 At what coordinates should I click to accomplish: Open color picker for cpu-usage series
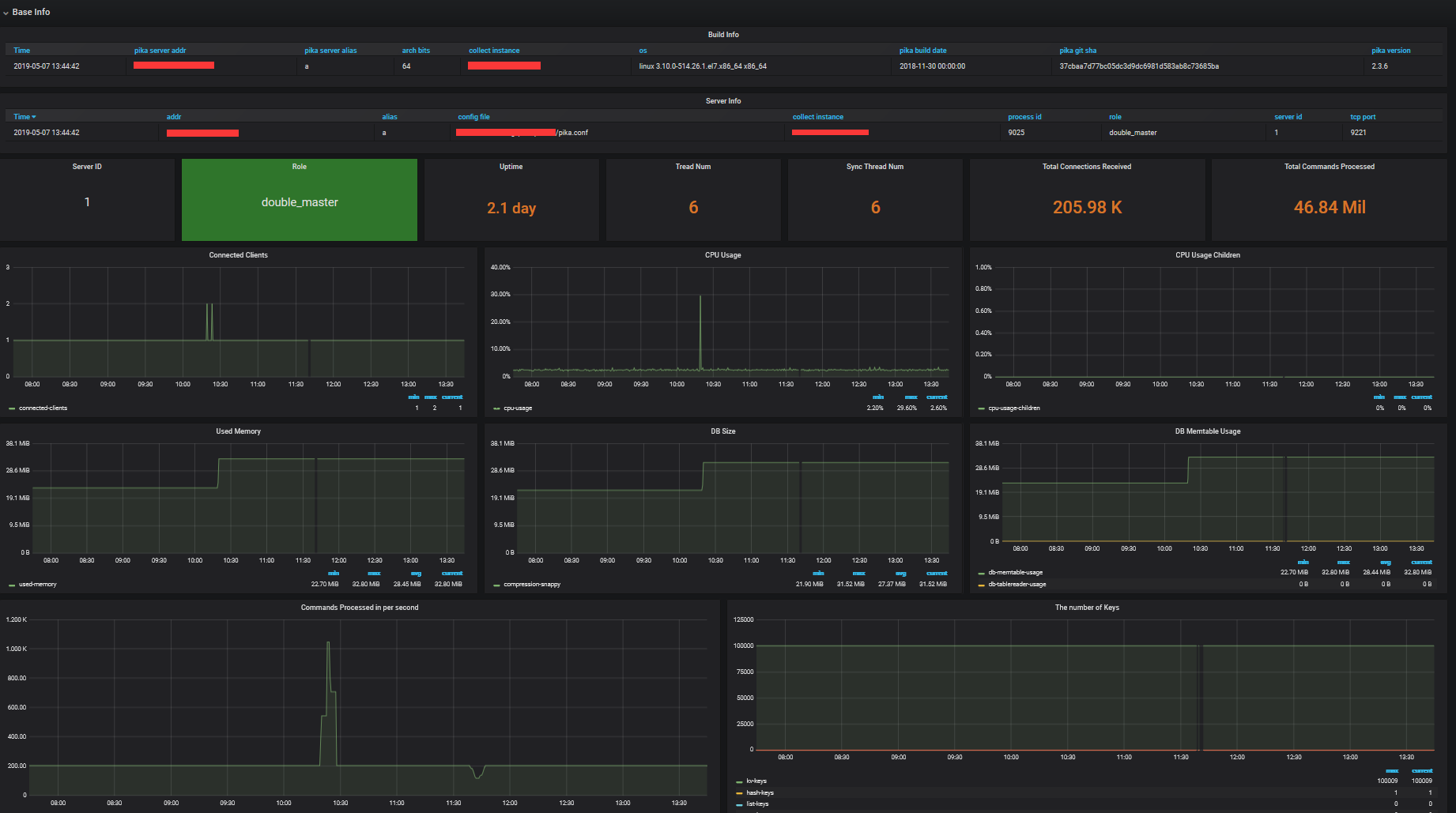496,408
